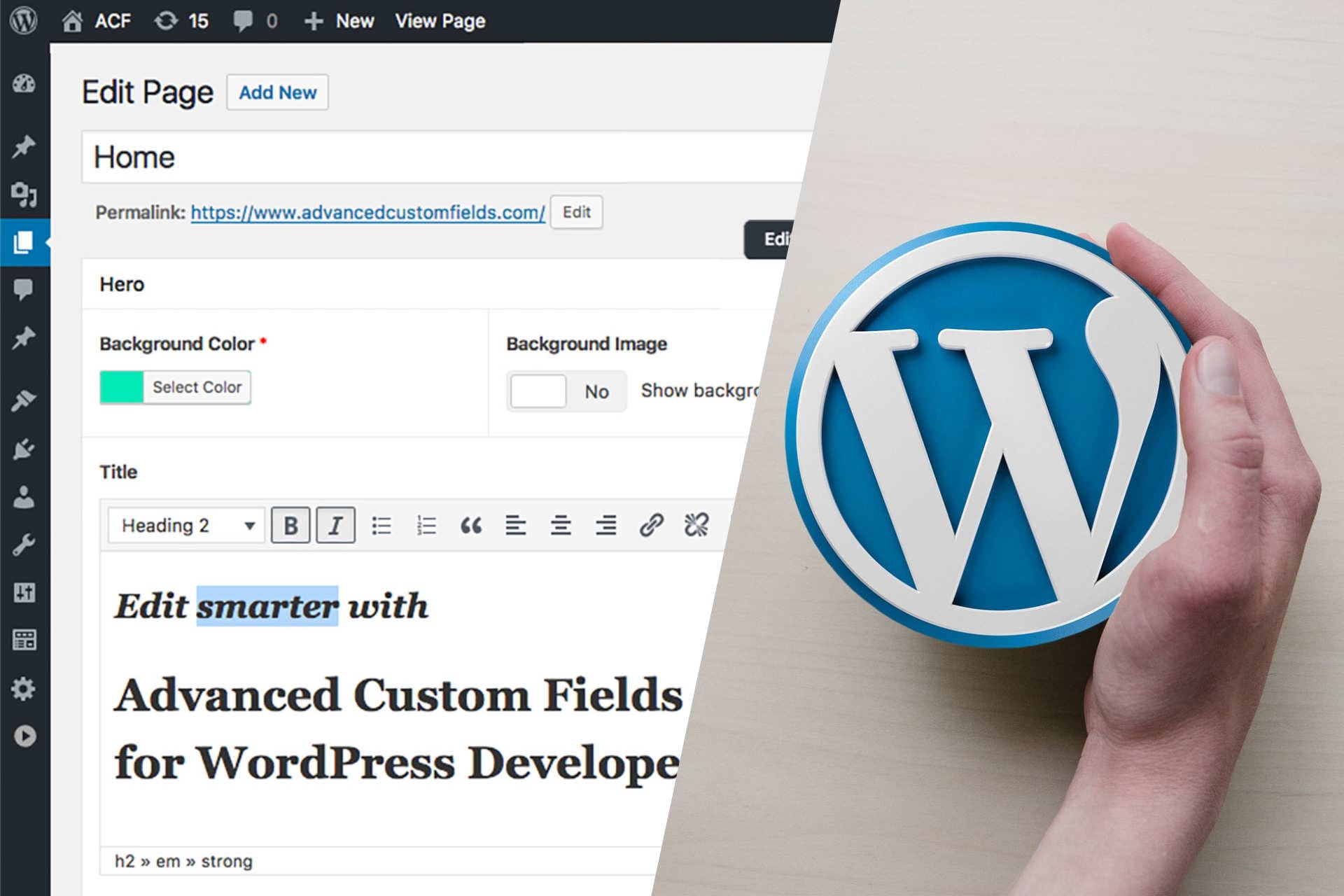This screenshot has height=896, width=1344.
Task: Apply blockquote formatting
Action: pyautogui.click(x=471, y=525)
